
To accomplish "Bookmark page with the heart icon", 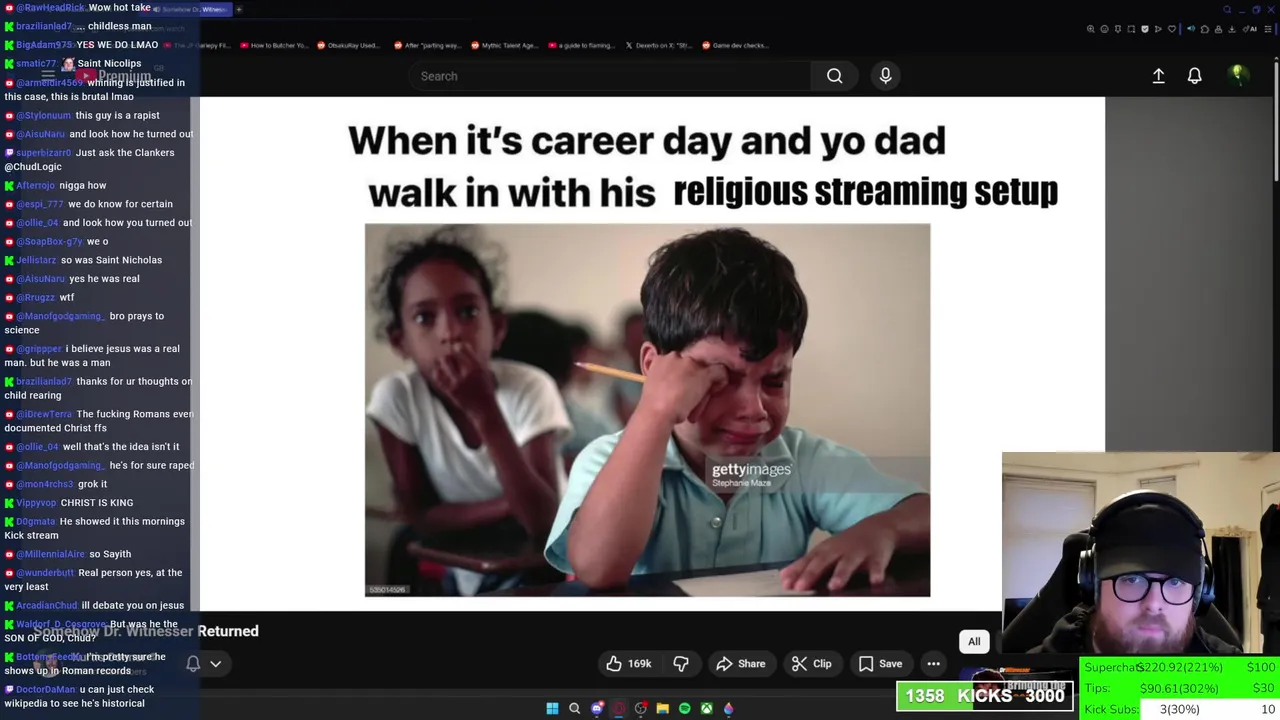I will tap(1172, 29).
